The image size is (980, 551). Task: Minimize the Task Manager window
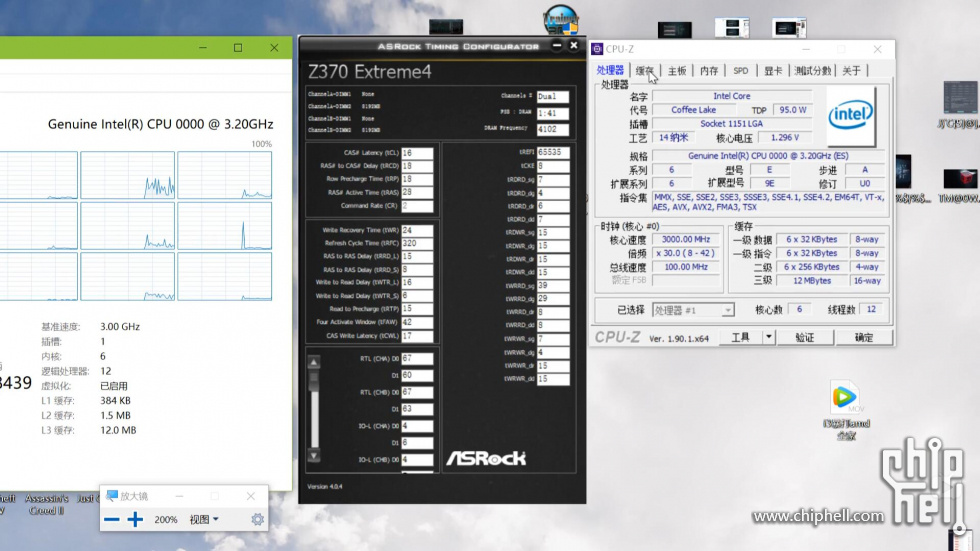(x=202, y=47)
